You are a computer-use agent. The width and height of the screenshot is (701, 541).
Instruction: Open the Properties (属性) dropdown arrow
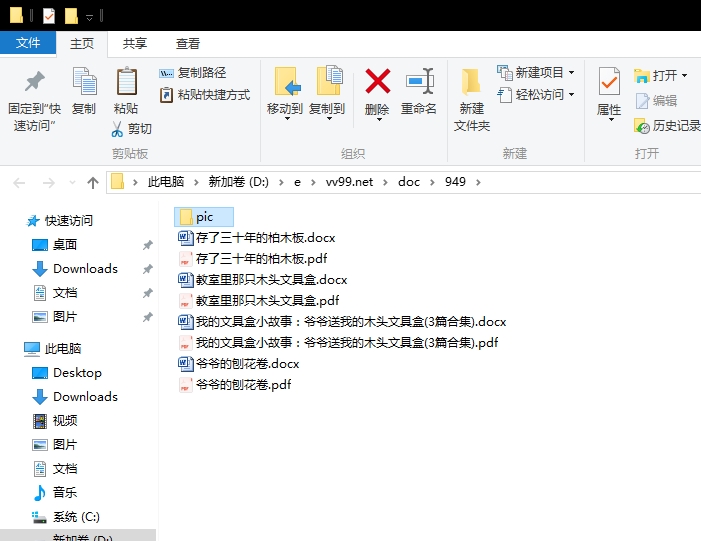(x=611, y=119)
